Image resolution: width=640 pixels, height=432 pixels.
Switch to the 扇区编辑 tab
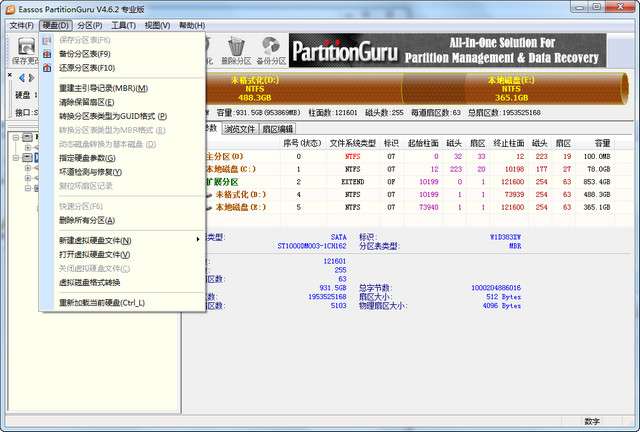278,129
